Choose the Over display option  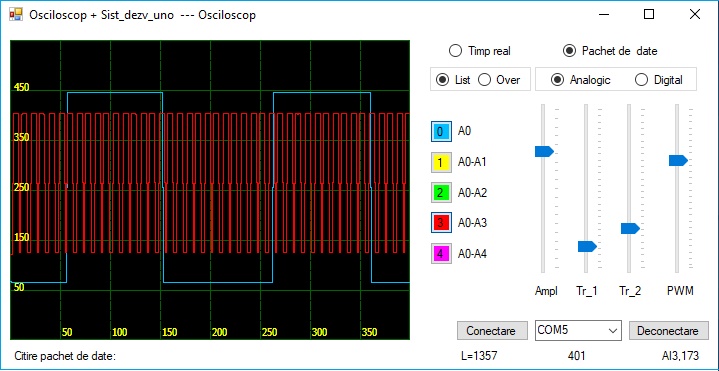[x=499, y=80]
